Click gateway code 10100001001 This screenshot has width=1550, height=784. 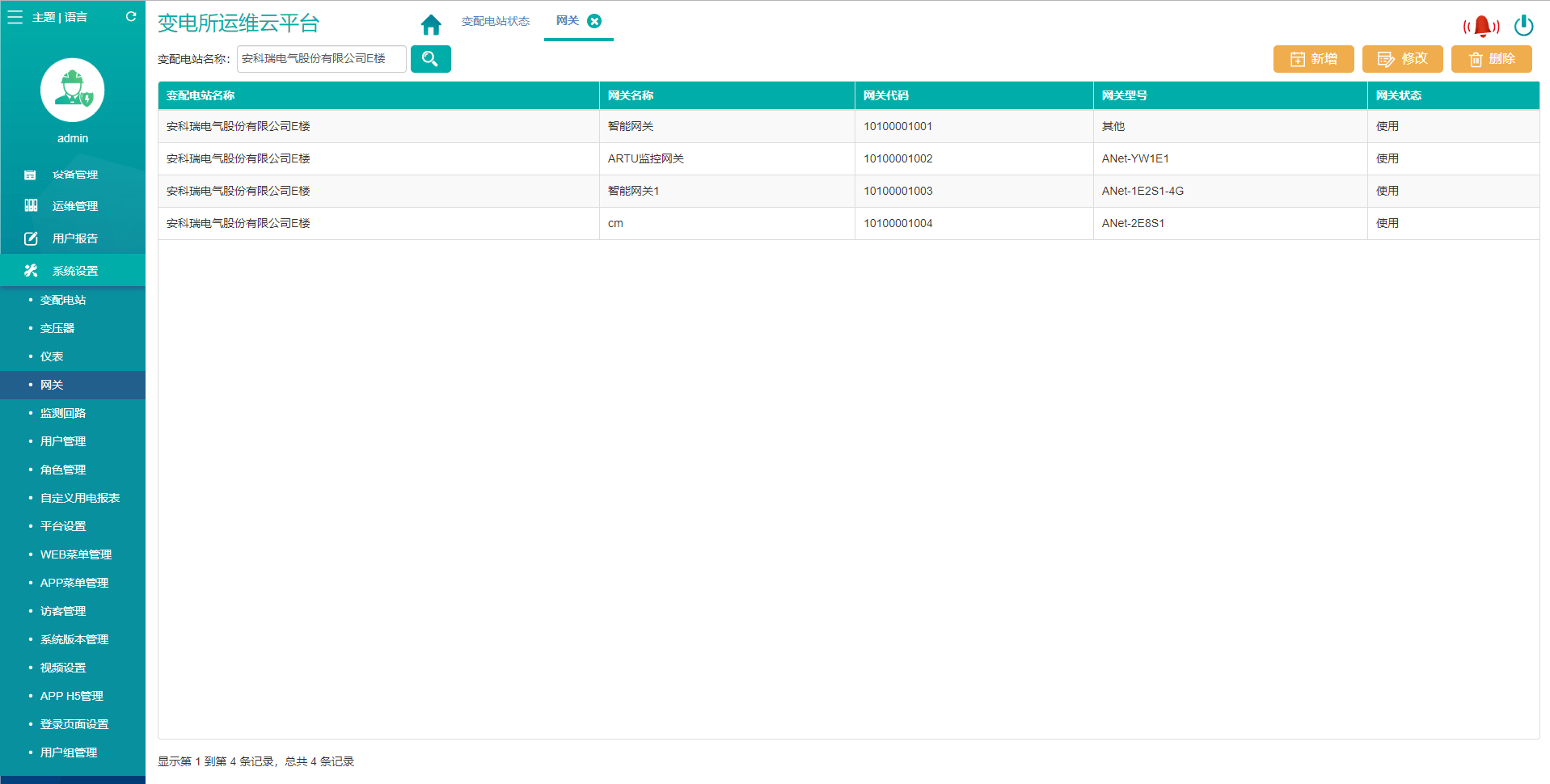897,126
